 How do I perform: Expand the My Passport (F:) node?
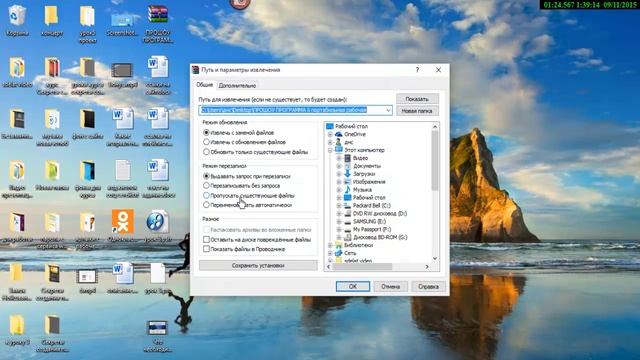pyautogui.click(x=339, y=229)
